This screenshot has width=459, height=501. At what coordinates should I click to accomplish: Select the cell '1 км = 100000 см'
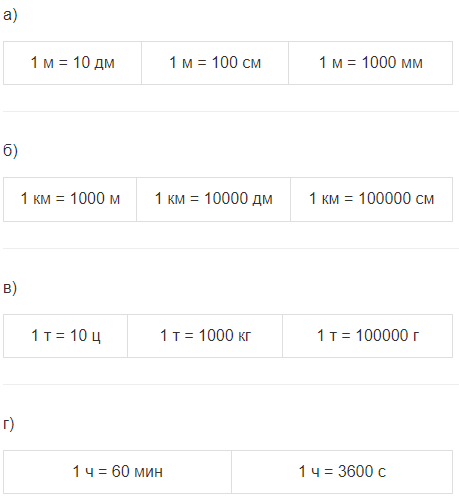372,199
